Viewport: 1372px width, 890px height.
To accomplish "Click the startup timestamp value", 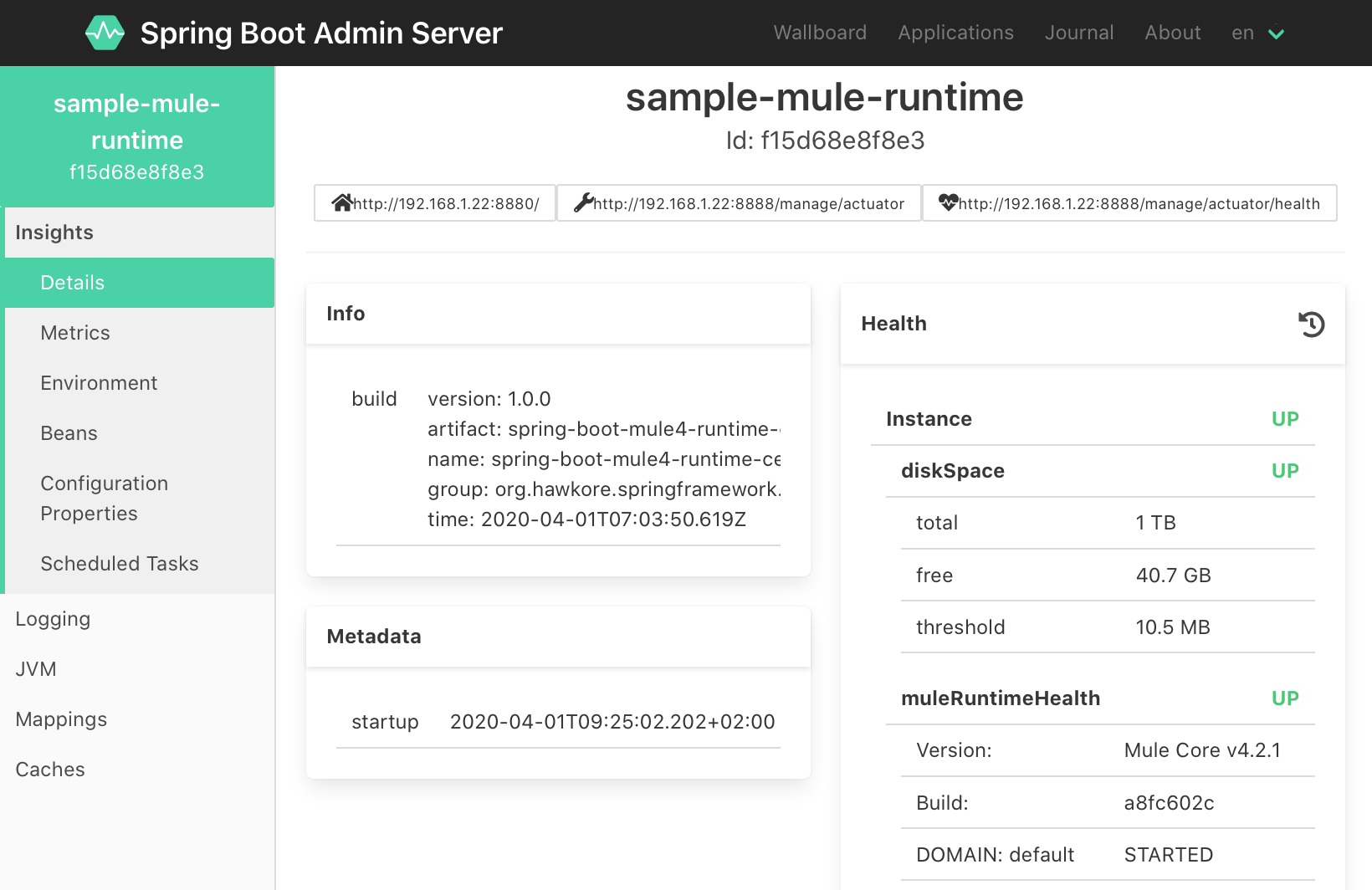I will pyautogui.click(x=612, y=722).
